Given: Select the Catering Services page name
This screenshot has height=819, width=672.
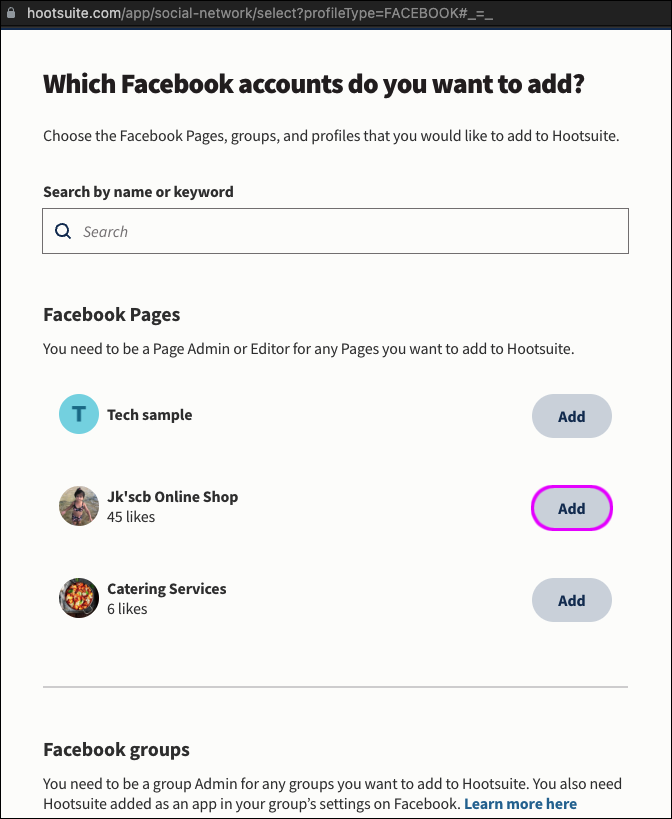Looking at the screenshot, I should (167, 589).
